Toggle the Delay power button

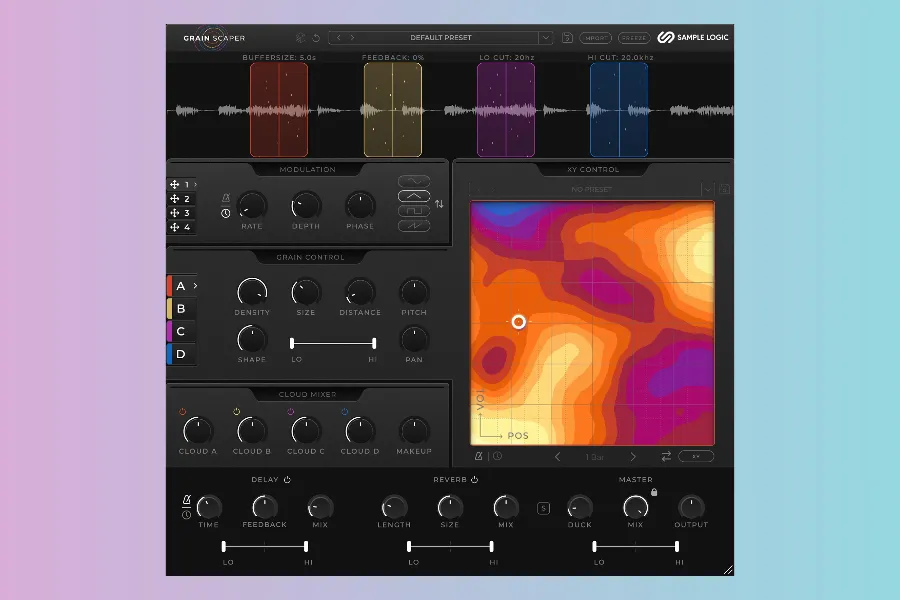point(287,480)
